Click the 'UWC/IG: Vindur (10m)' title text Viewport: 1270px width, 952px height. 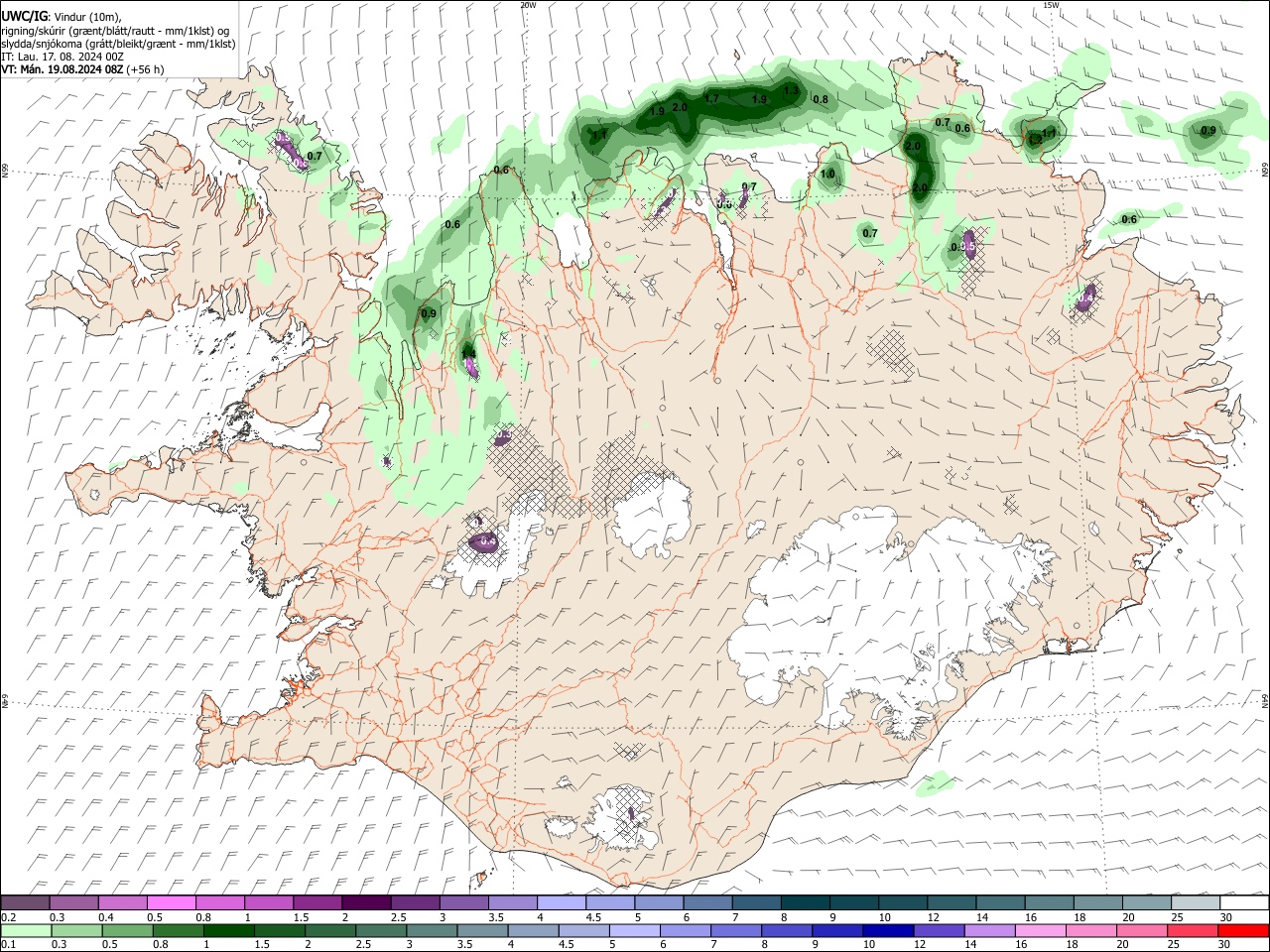tap(62, 17)
